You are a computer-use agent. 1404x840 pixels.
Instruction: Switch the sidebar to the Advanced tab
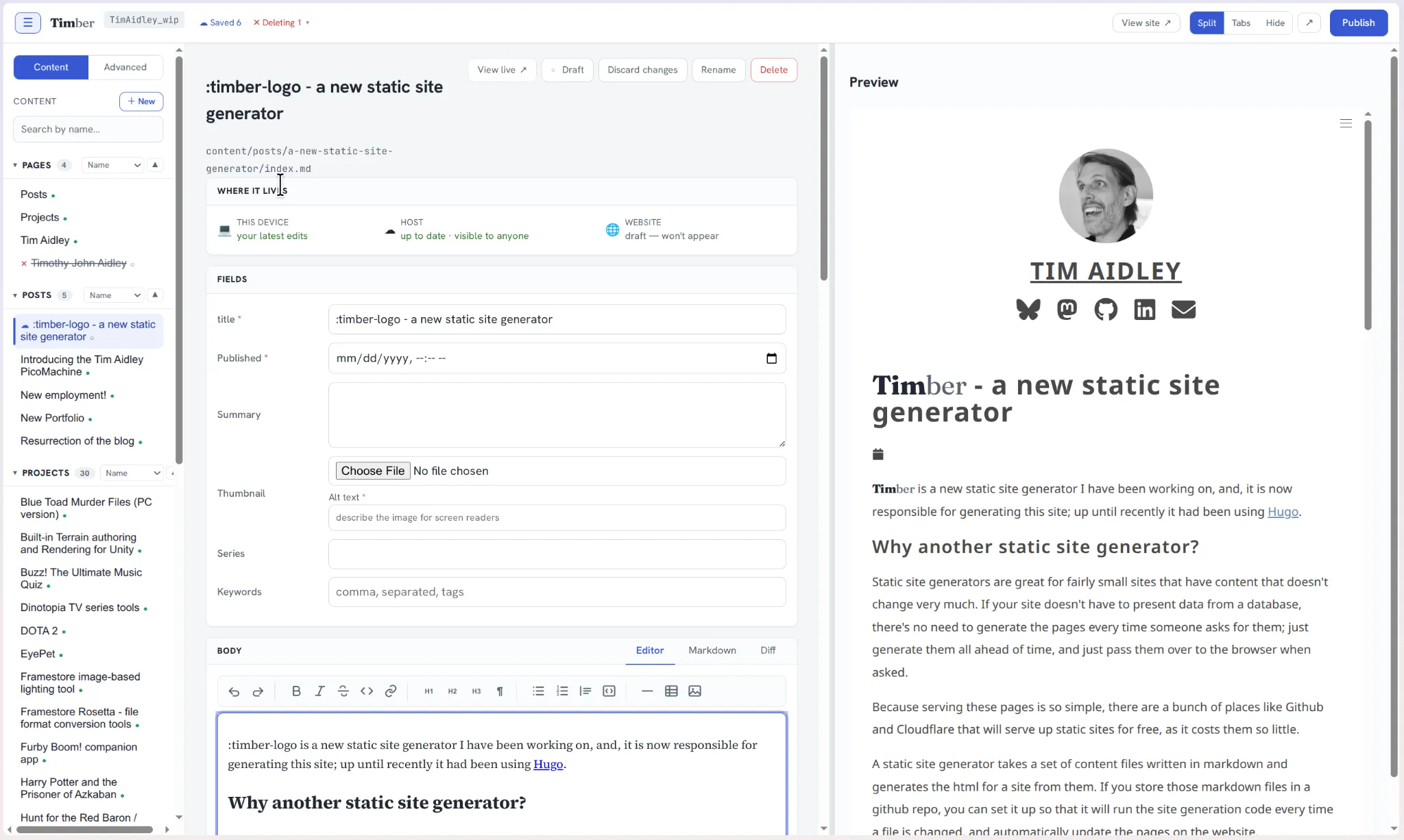pyautogui.click(x=125, y=67)
